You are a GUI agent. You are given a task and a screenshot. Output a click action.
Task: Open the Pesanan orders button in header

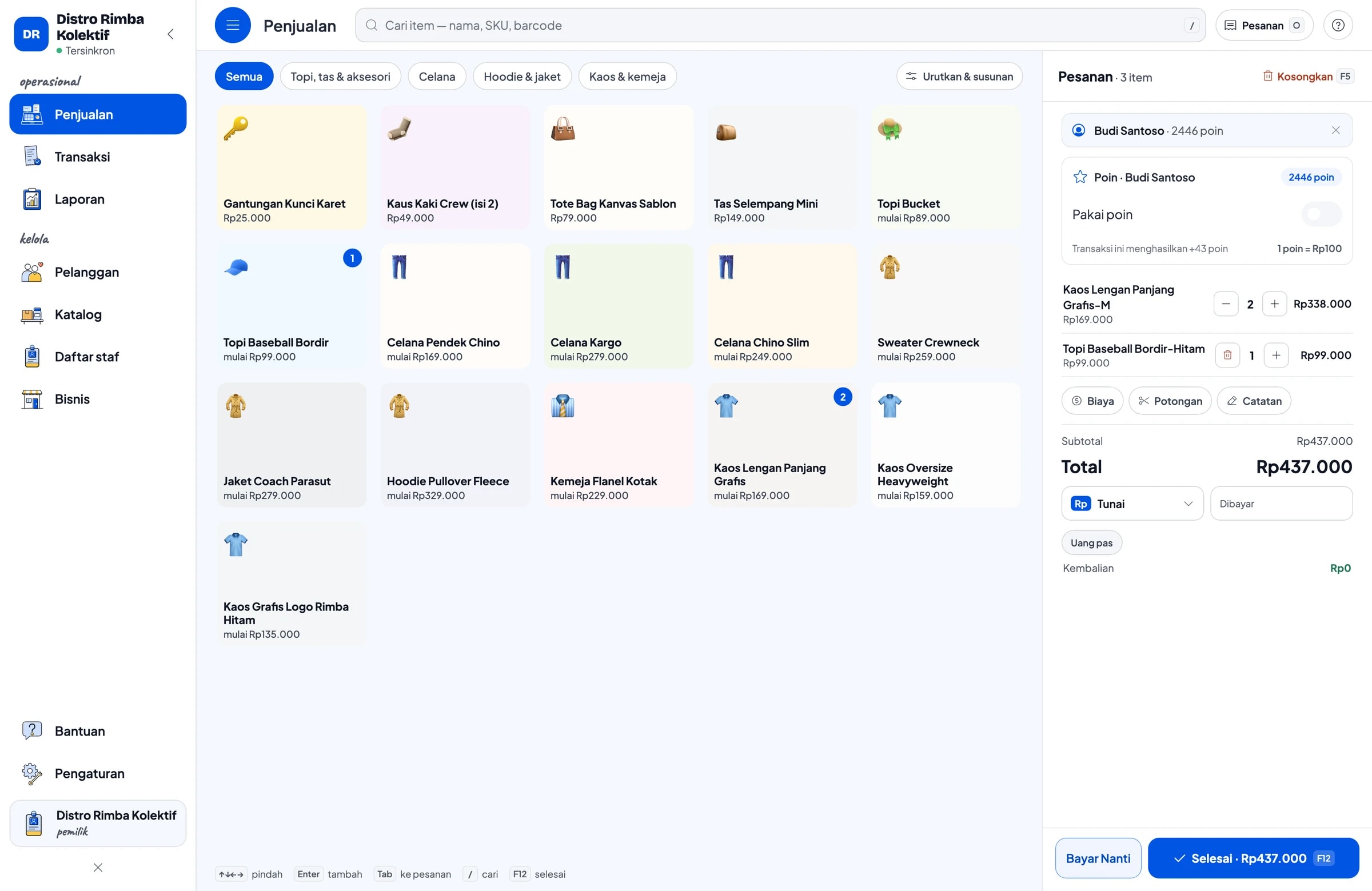tap(1263, 25)
